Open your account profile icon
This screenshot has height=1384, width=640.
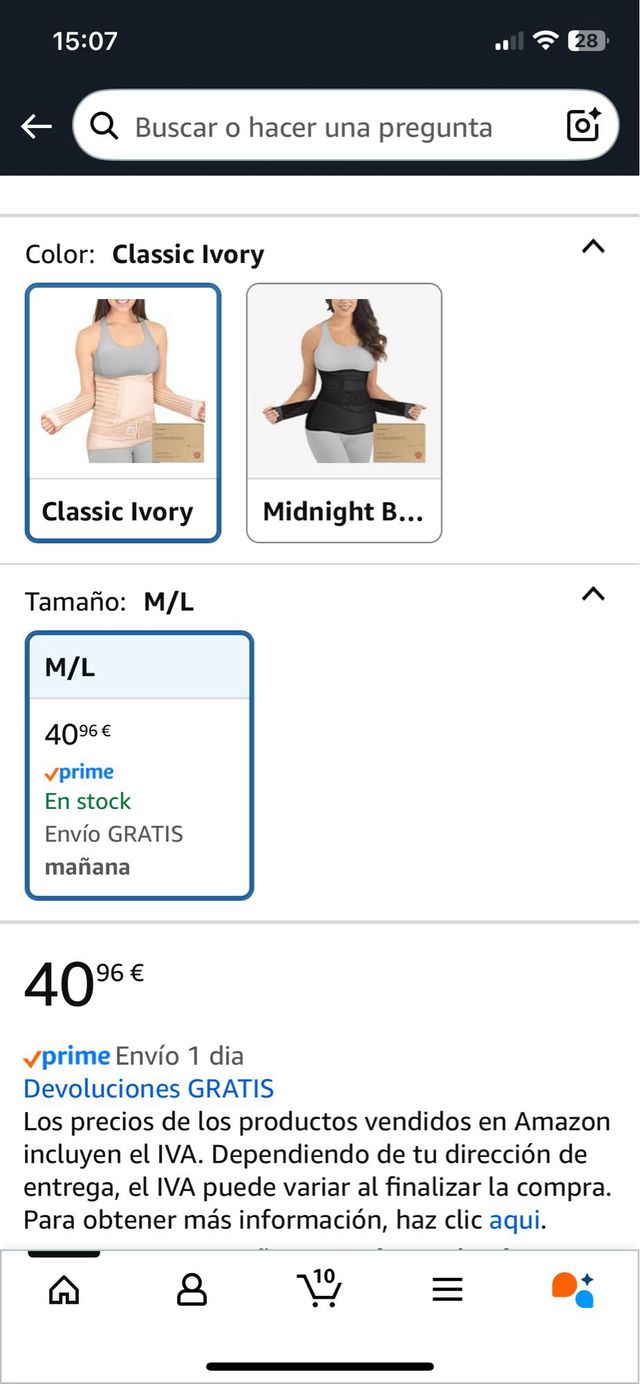[190, 1290]
